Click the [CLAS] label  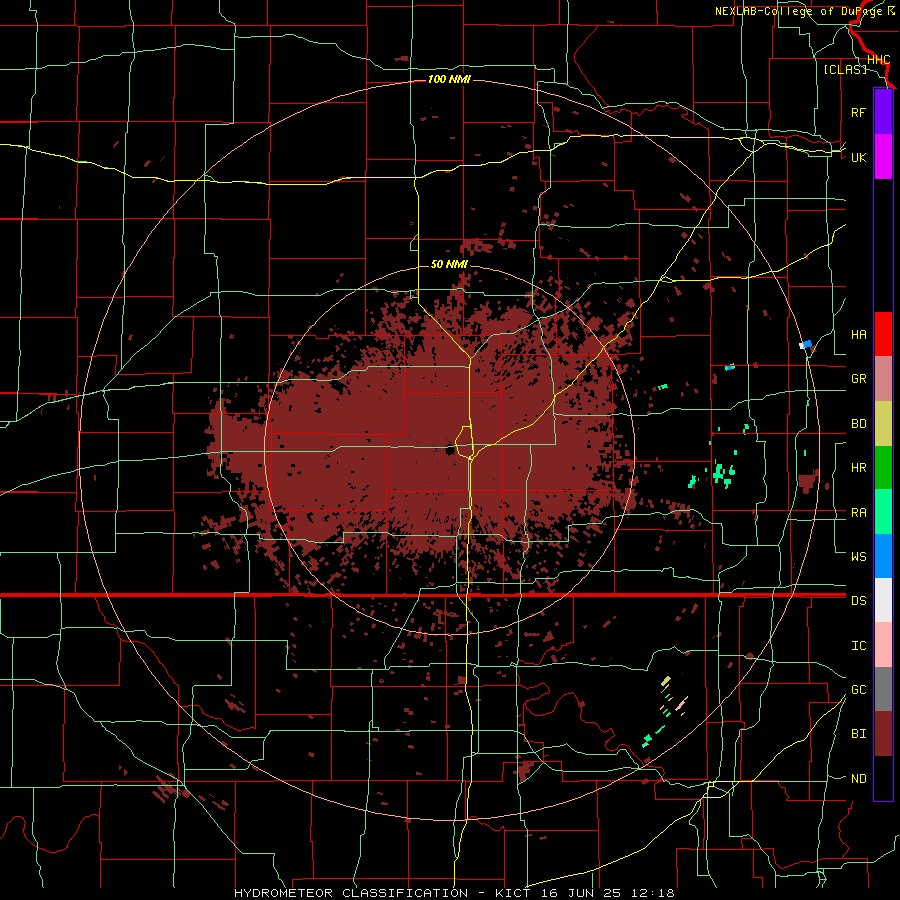845,69
